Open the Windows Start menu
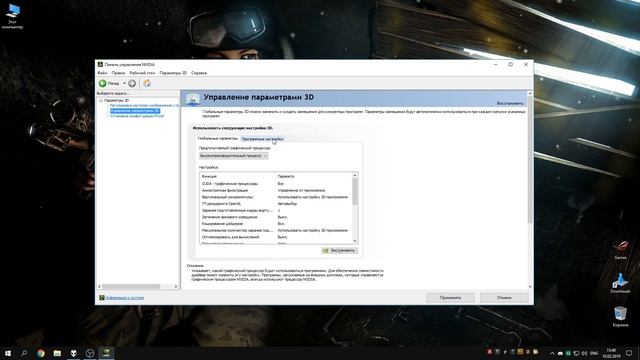Image resolution: width=640 pixels, height=360 pixels. pyautogui.click(x=8, y=353)
